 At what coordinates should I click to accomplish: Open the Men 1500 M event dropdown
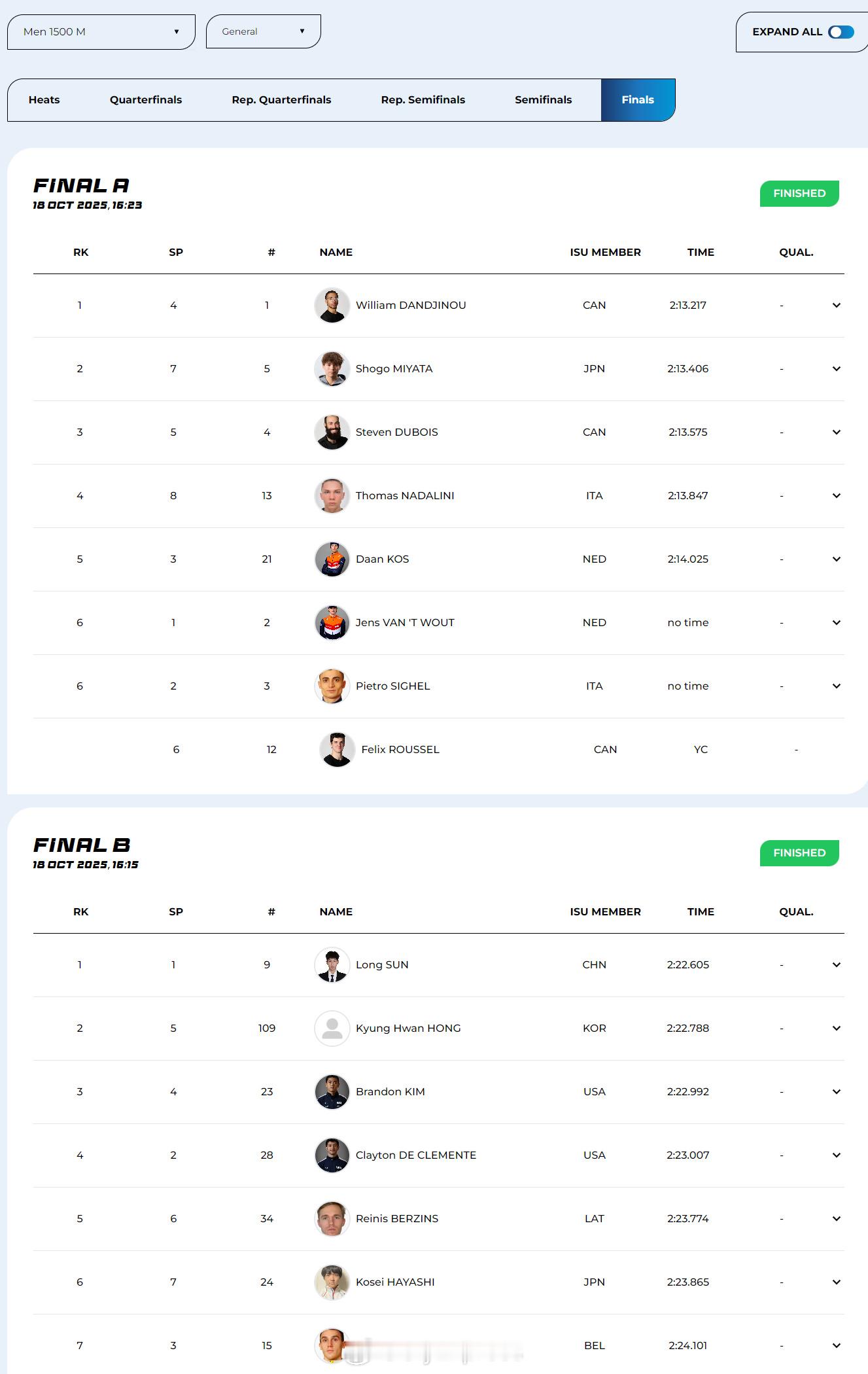(x=101, y=32)
